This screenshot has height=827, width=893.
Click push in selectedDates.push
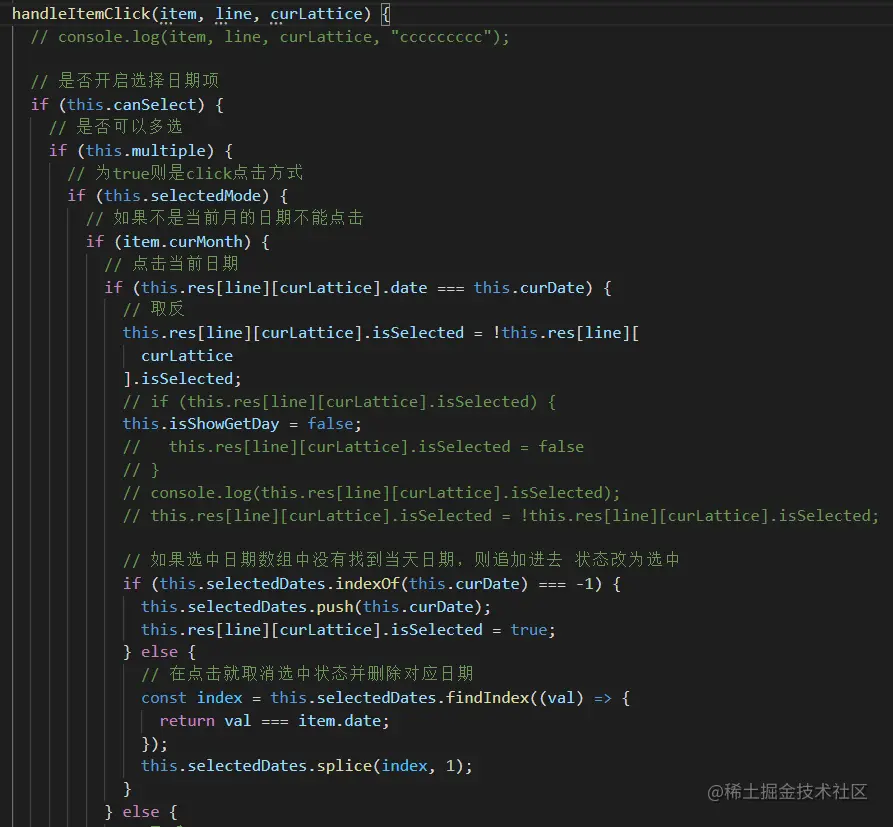pyautogui.click(x=335, y=607)
